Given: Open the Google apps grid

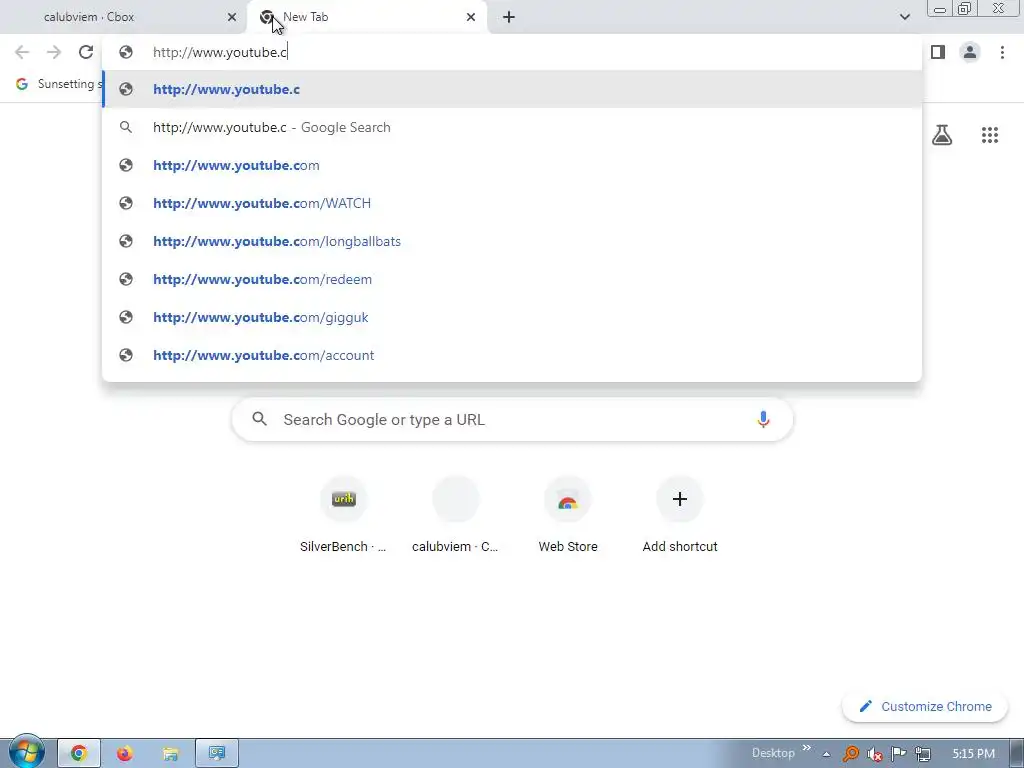Looking at the screenshot, I should [x=990, y=135].
